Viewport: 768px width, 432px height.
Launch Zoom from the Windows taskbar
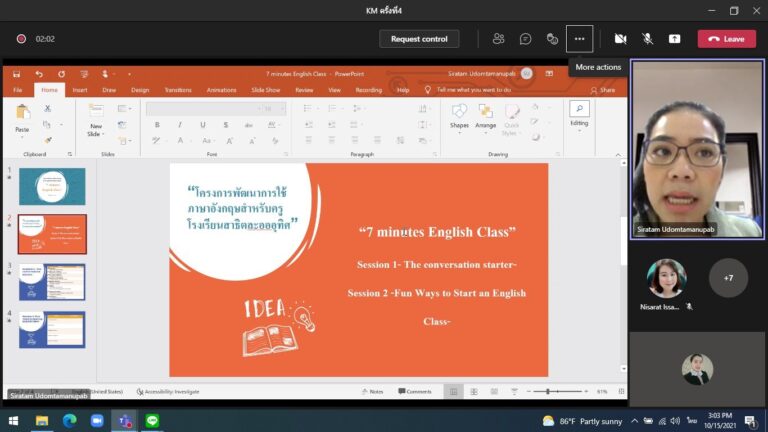point(97,421)
